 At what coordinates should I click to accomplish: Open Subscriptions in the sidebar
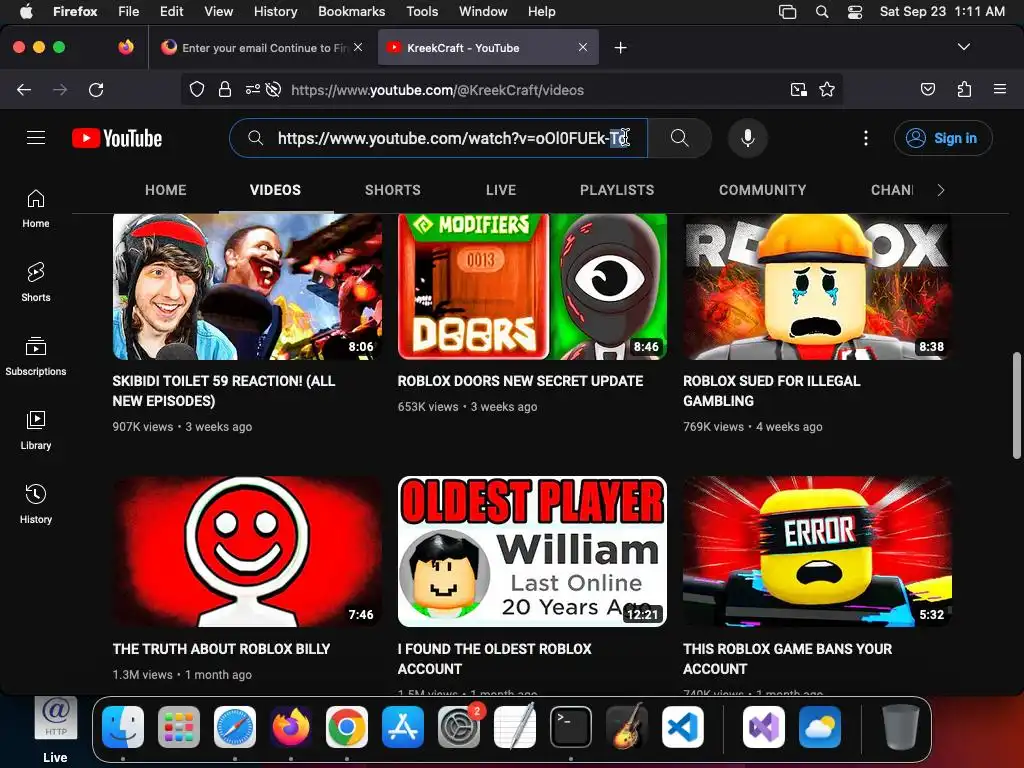click(x=36, y=356)
